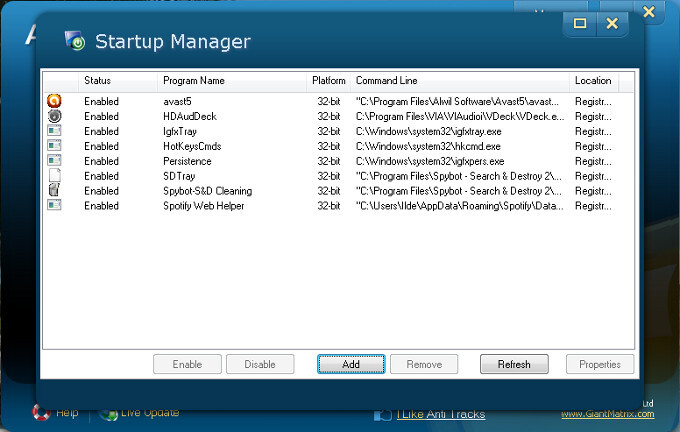Click the Help lifebuoy icon

41,412
